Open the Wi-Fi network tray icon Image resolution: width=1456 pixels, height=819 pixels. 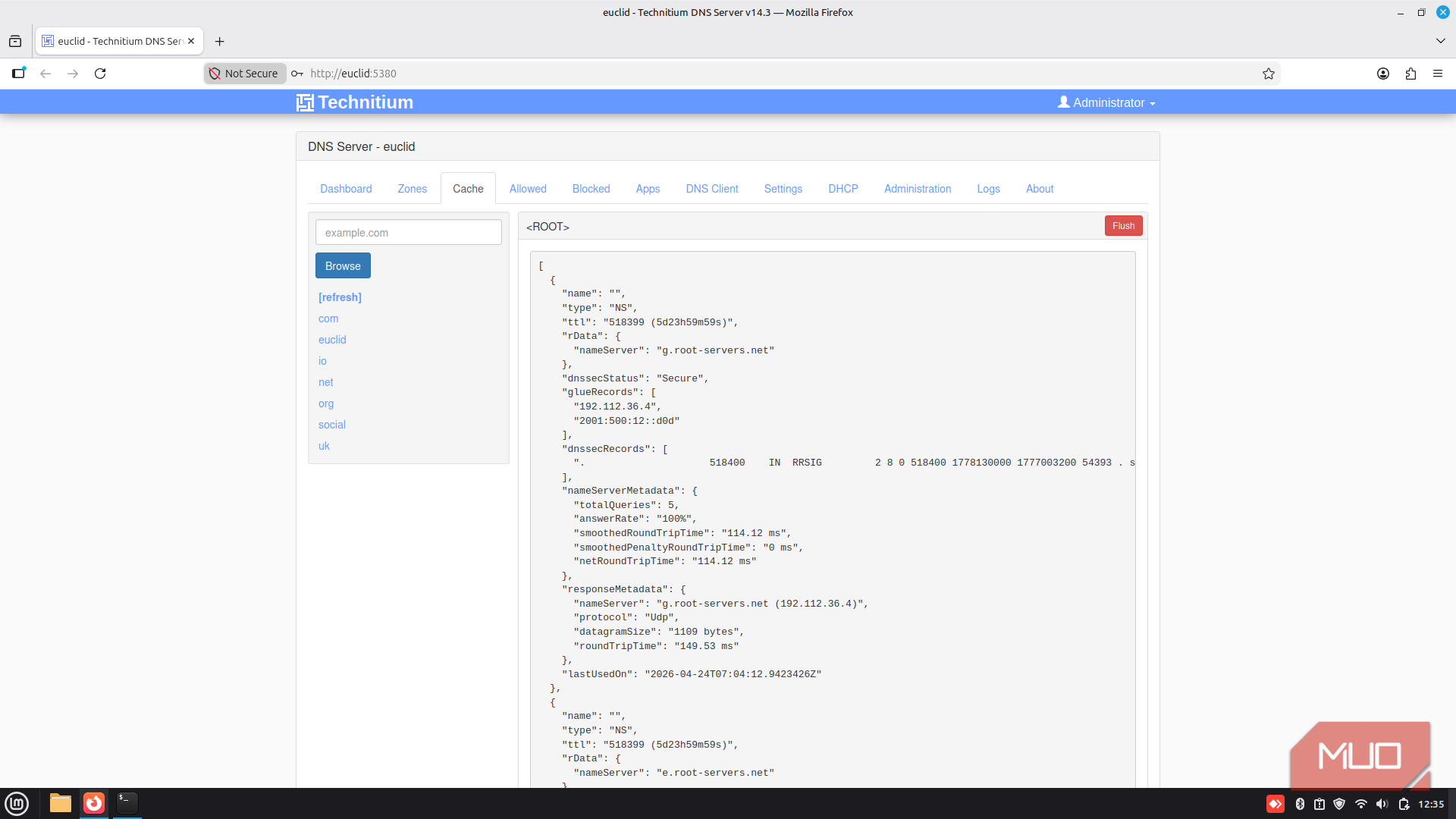click(x=1361, y=804)
